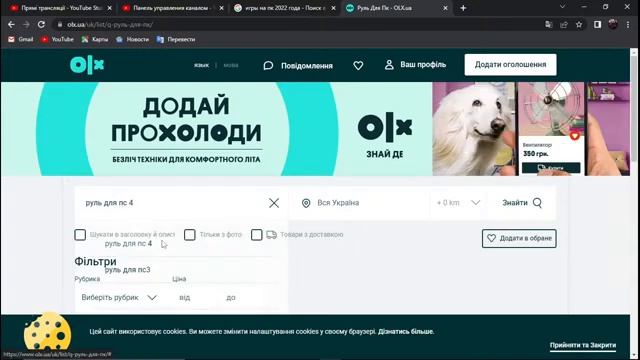Reload the page
Screen dimensions: 640x360
[x=41, y=24]
